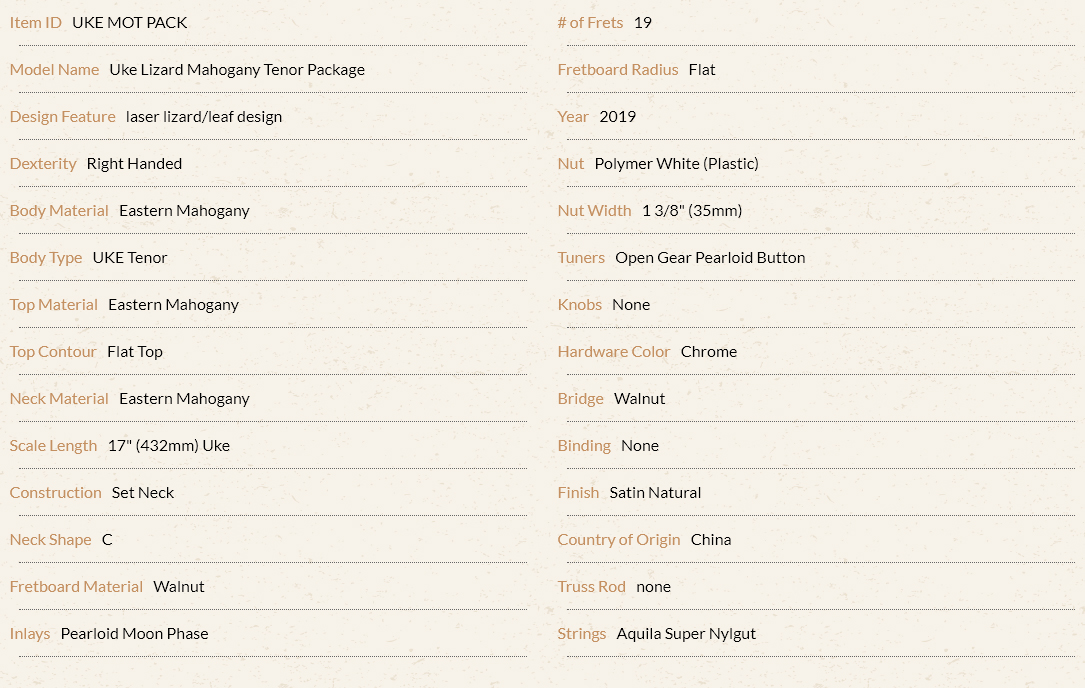Select the "Right Handed" value
The image size is (1085, 688).
134,164
